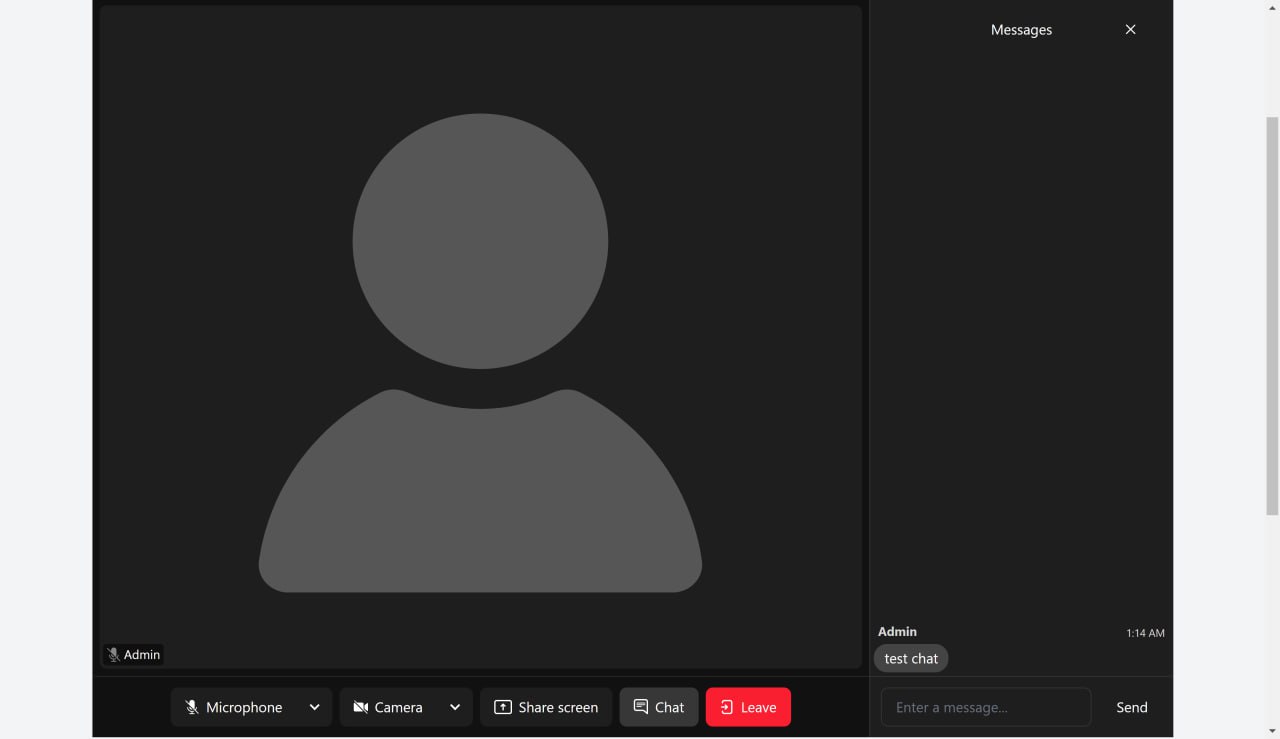Select Admin's name label in the chat
The image size is (1280, 739).
[x=896, y=631]
